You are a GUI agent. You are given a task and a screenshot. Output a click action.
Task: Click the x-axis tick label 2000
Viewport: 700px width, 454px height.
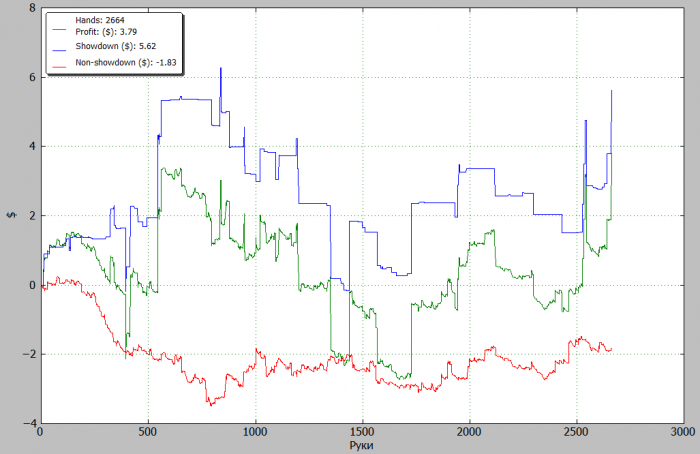(x=469, y=432)
